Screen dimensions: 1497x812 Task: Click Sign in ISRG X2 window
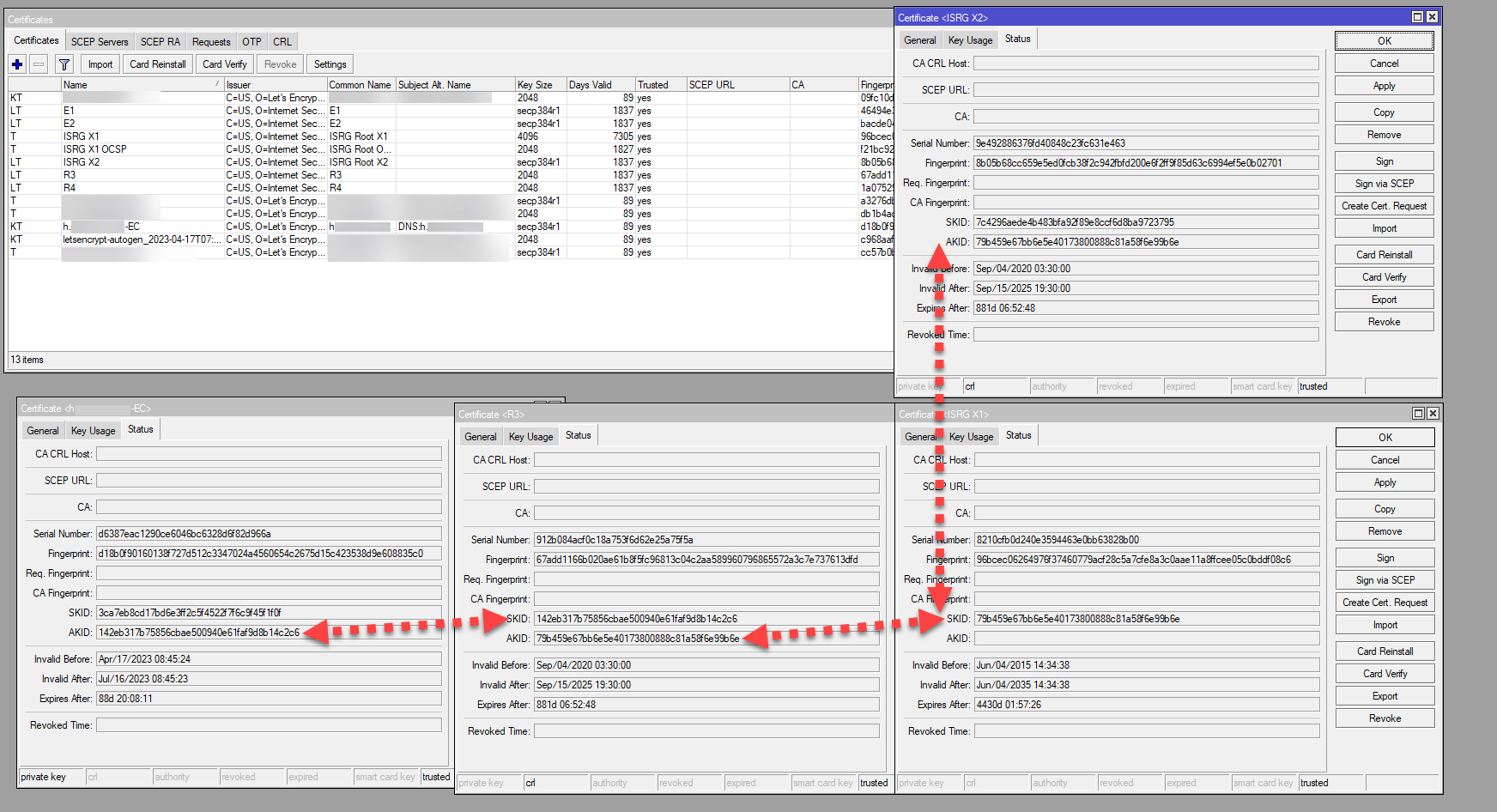(x=1385, y=161)
